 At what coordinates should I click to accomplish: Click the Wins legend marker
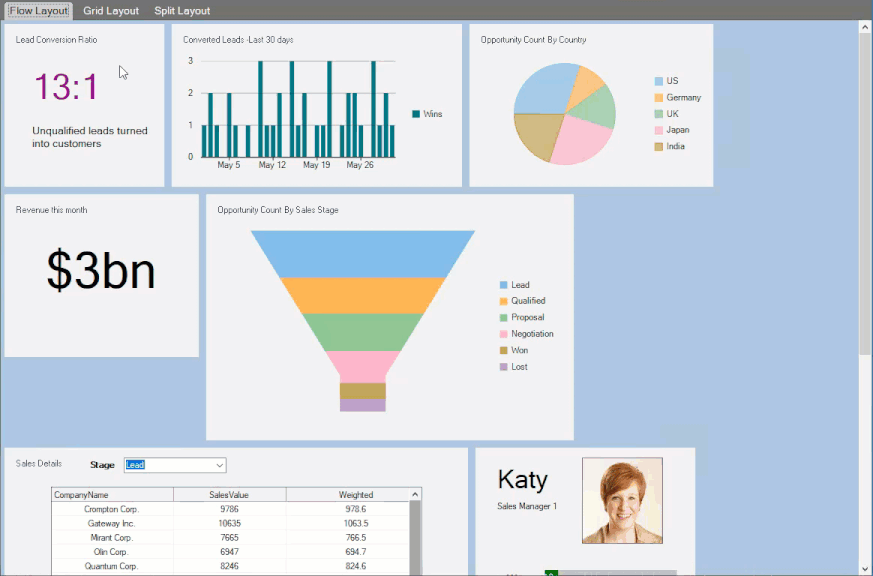pos(416,114)
